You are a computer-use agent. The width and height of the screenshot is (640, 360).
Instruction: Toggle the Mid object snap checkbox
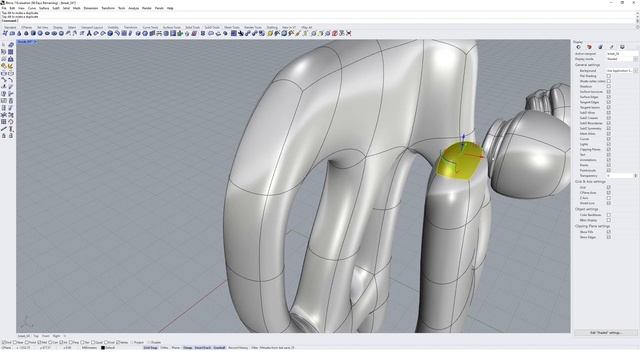tap(40, 342)
